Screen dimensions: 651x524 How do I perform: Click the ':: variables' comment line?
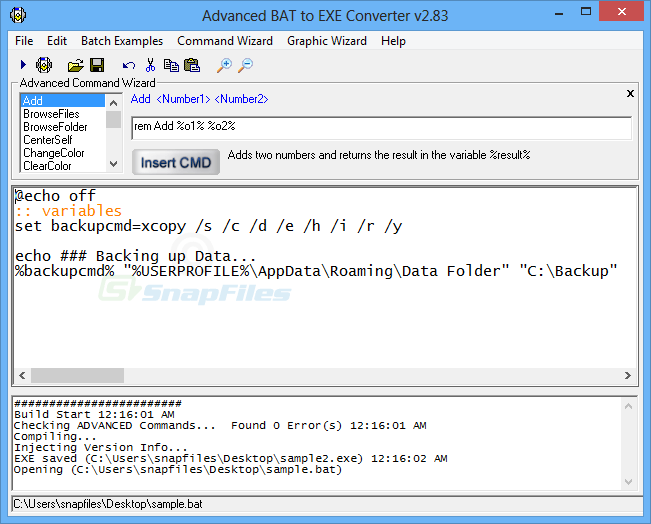68,211
